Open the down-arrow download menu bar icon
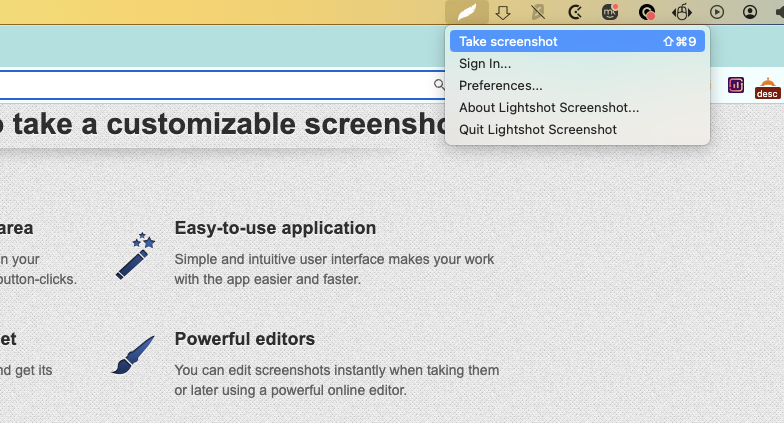The height and width of the screenshot is (423, 784). (x=502, y=12)
